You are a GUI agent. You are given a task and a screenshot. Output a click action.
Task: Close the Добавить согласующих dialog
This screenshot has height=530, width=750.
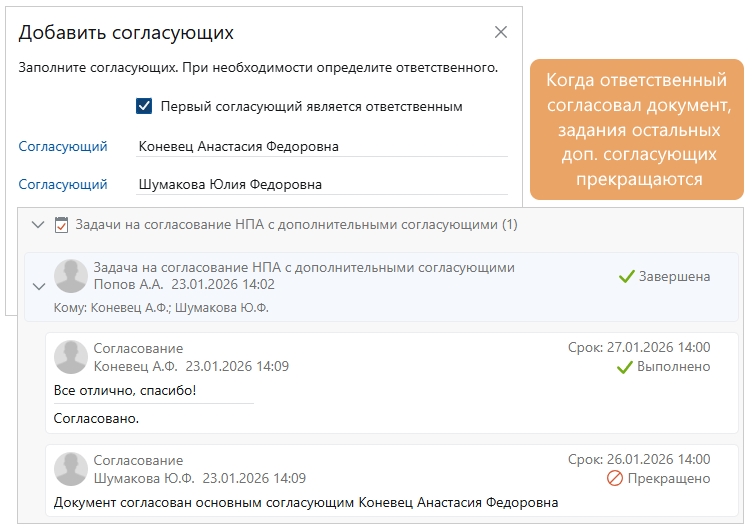pyautogui.click(x=501, y=32)
